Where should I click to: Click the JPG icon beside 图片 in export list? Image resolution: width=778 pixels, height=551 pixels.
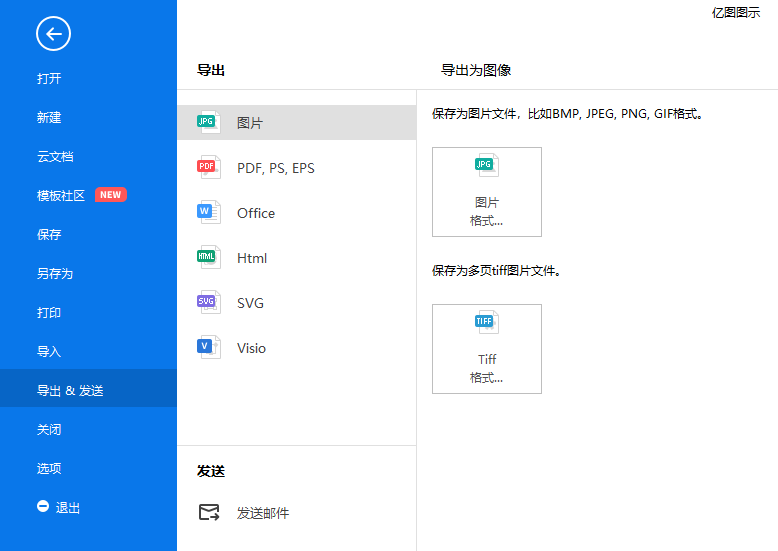[208, 122]
